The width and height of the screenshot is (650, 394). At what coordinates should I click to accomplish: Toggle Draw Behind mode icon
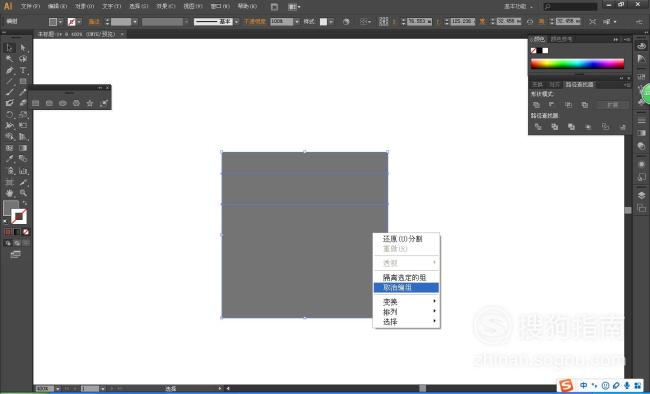tap(17, 243)
